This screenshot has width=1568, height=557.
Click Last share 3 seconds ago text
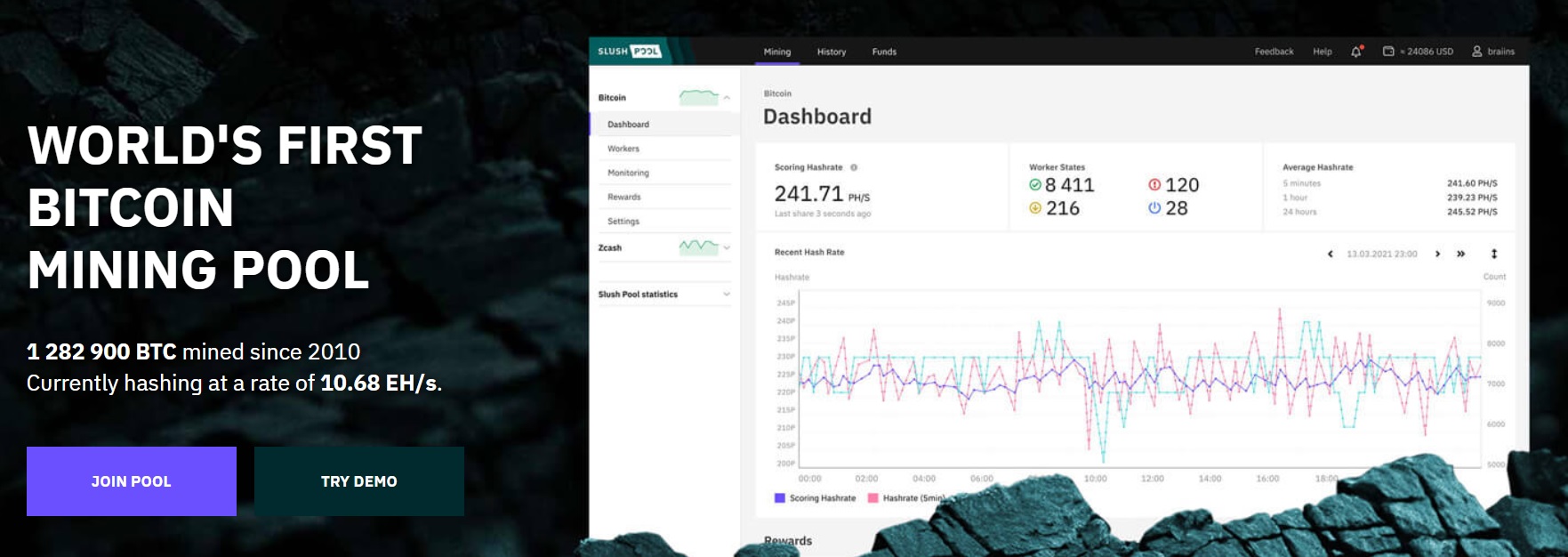pyautogui.click(x=823, y=214)
